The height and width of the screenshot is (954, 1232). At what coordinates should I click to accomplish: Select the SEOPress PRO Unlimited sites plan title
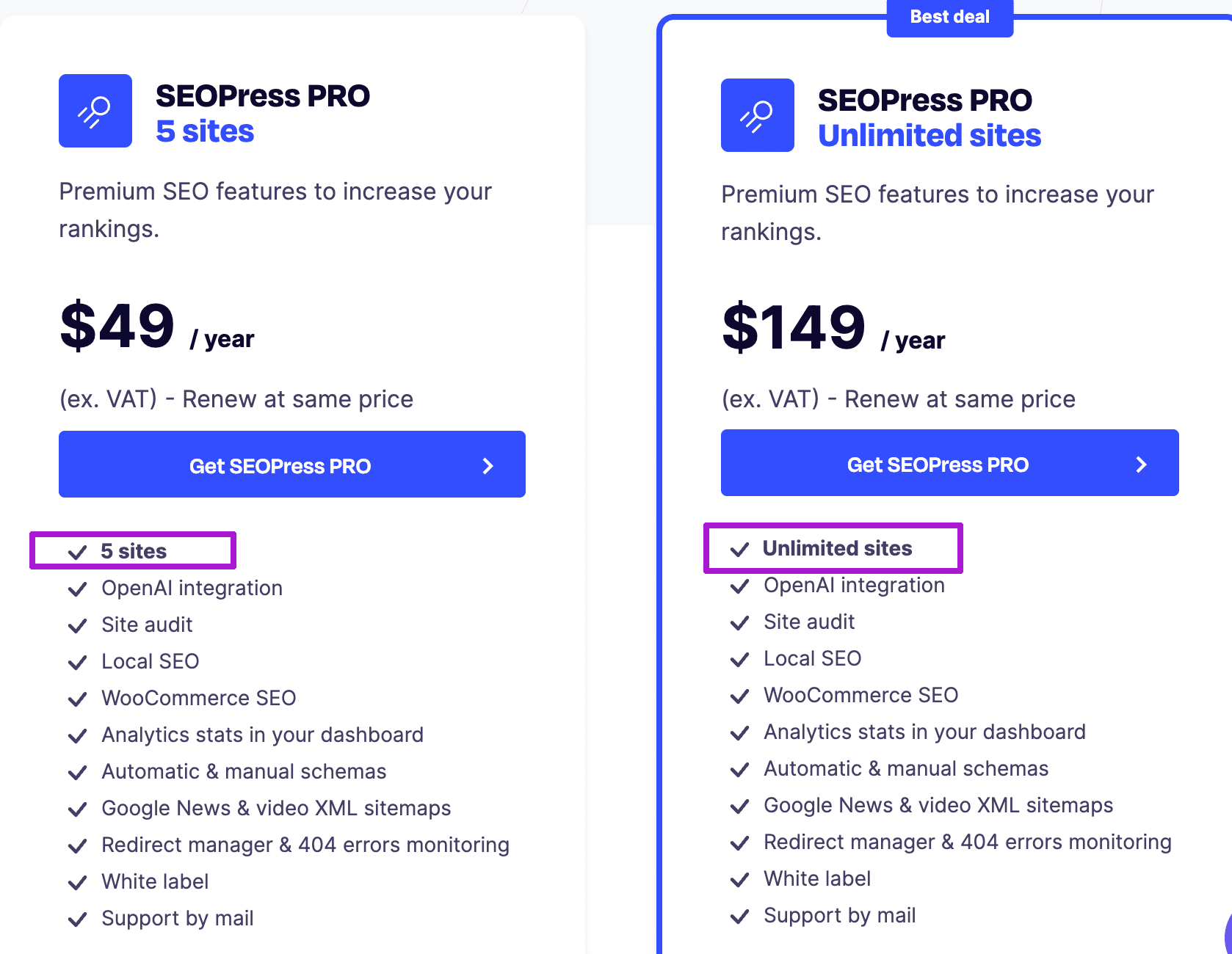pyautogui.click(x=927, y=117)
